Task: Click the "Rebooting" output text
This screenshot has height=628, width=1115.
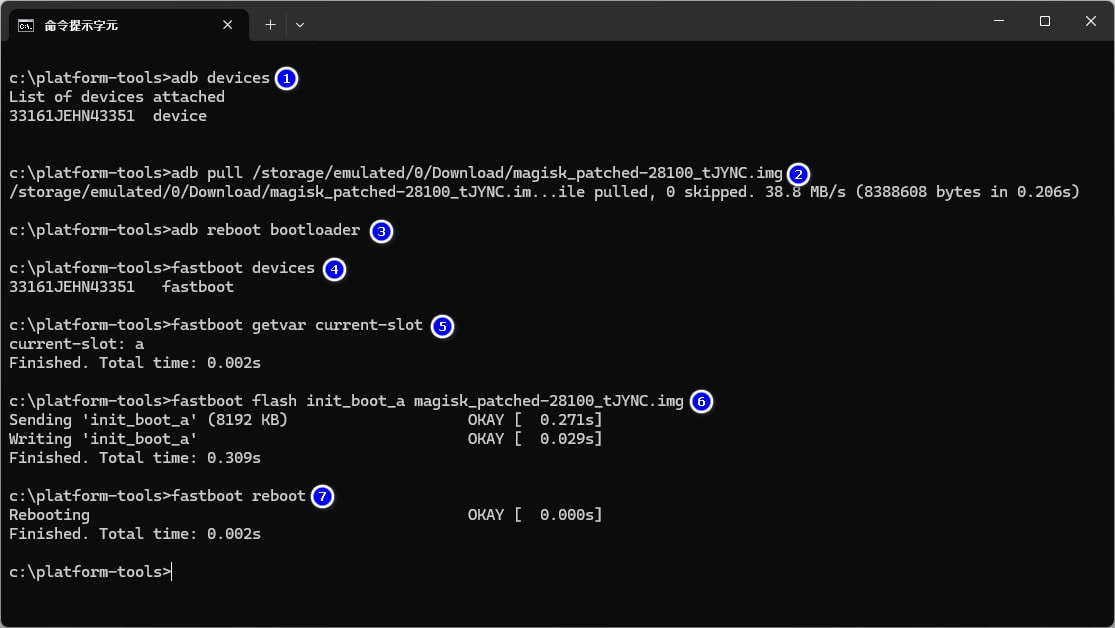Action: point(49,515)
